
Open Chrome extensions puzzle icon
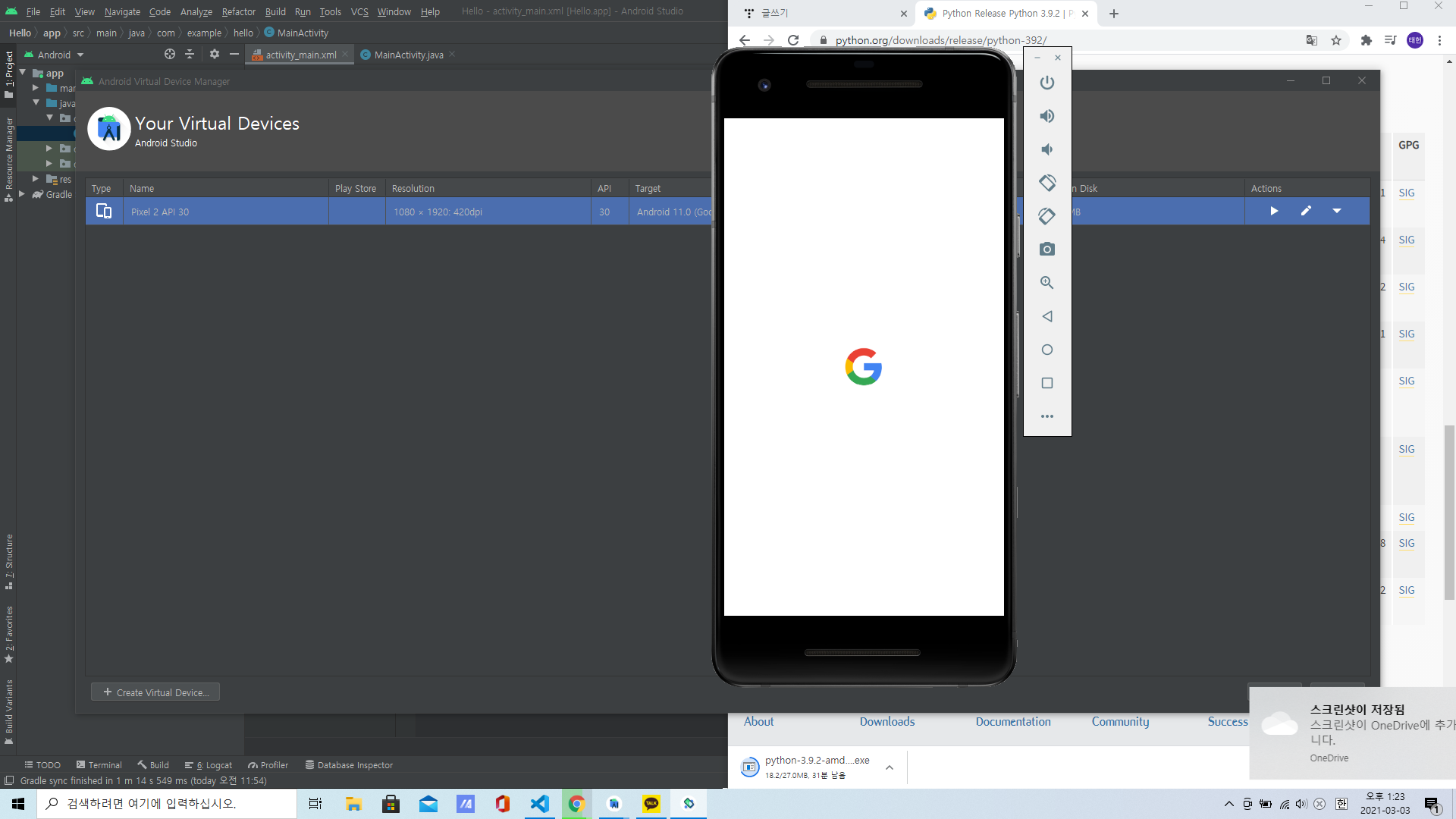[1367, 40]
